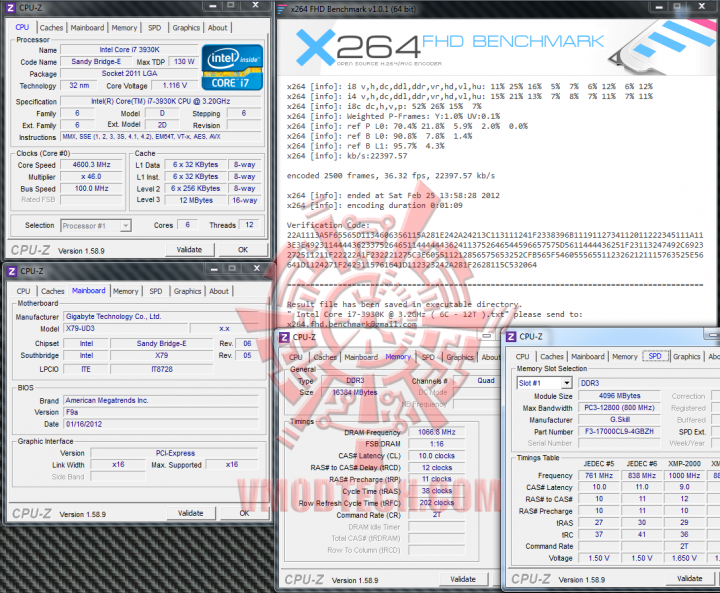
Task: Click the Core Voltage 1.116 V value
Action: click(x=175, y=85)
